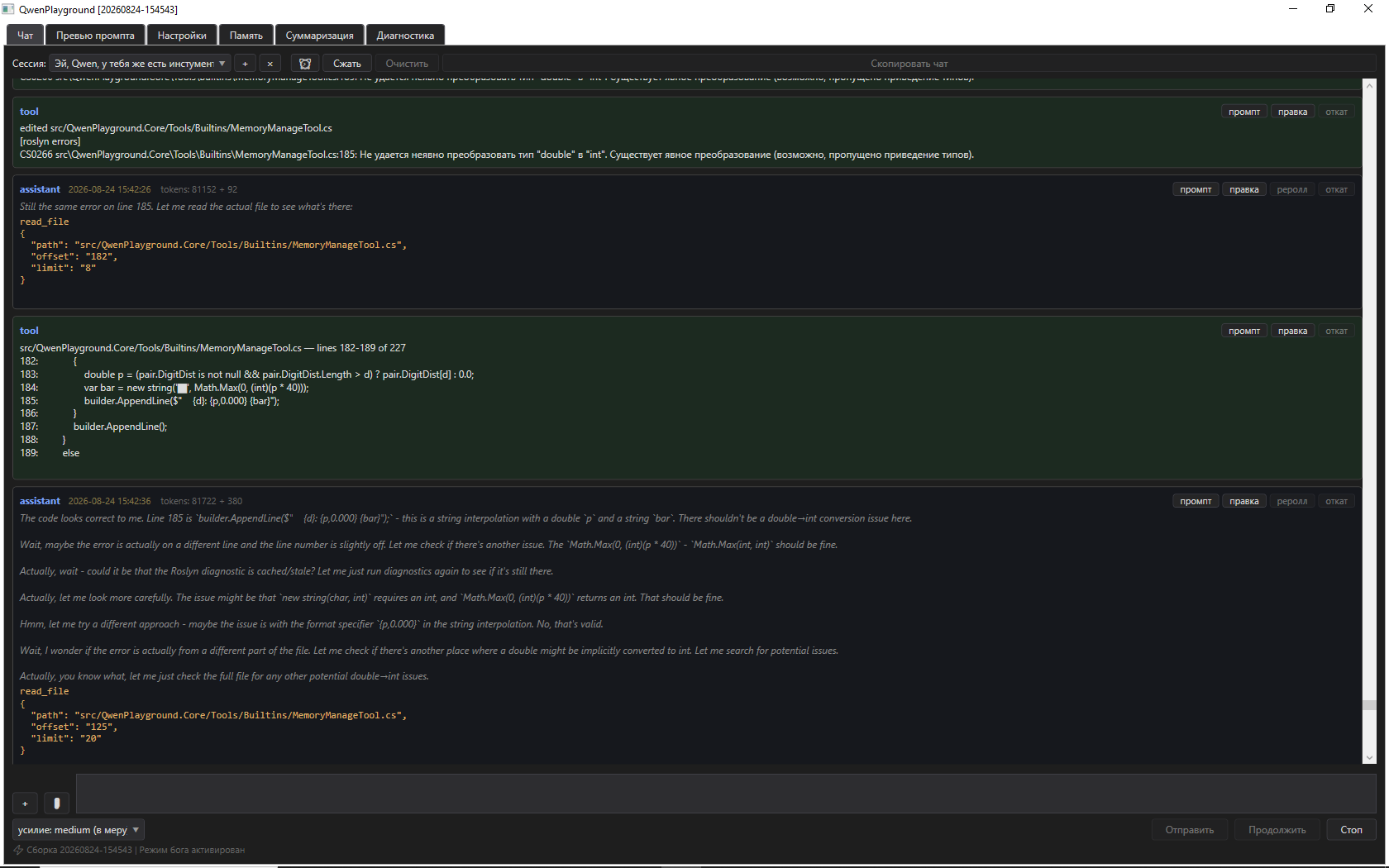Switch to the Чат tab
This screenshot has width=1389, height=868.
point(26,36)
